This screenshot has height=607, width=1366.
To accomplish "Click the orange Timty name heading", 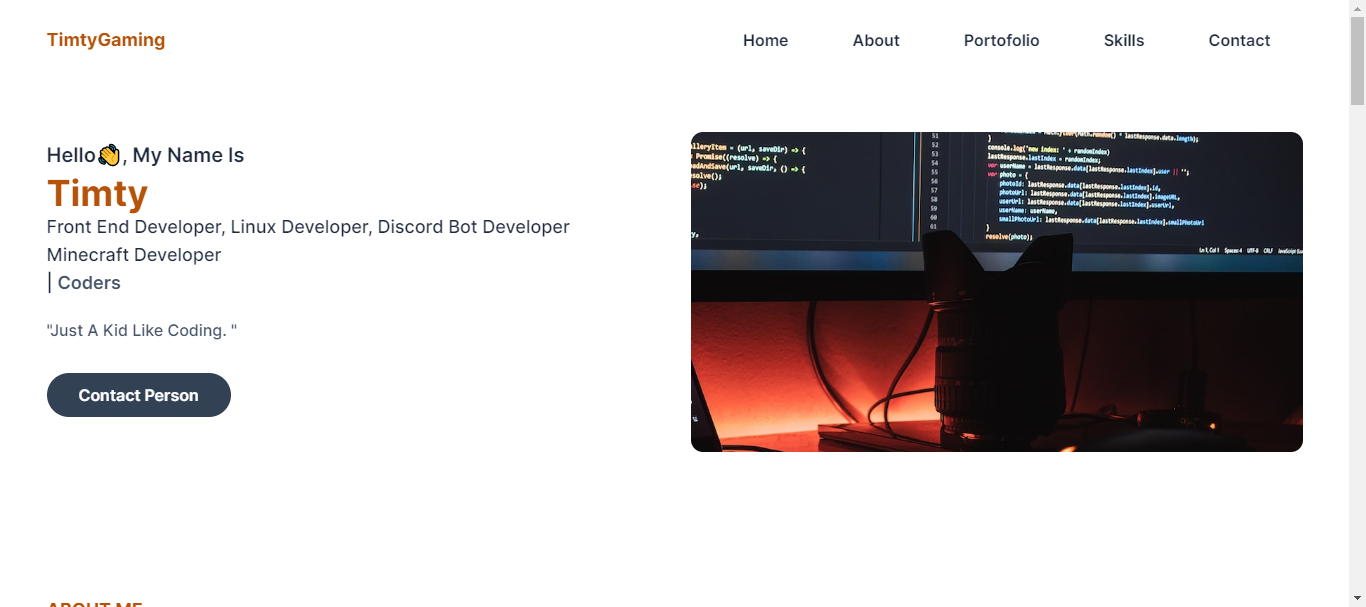I will click(97, 193).
